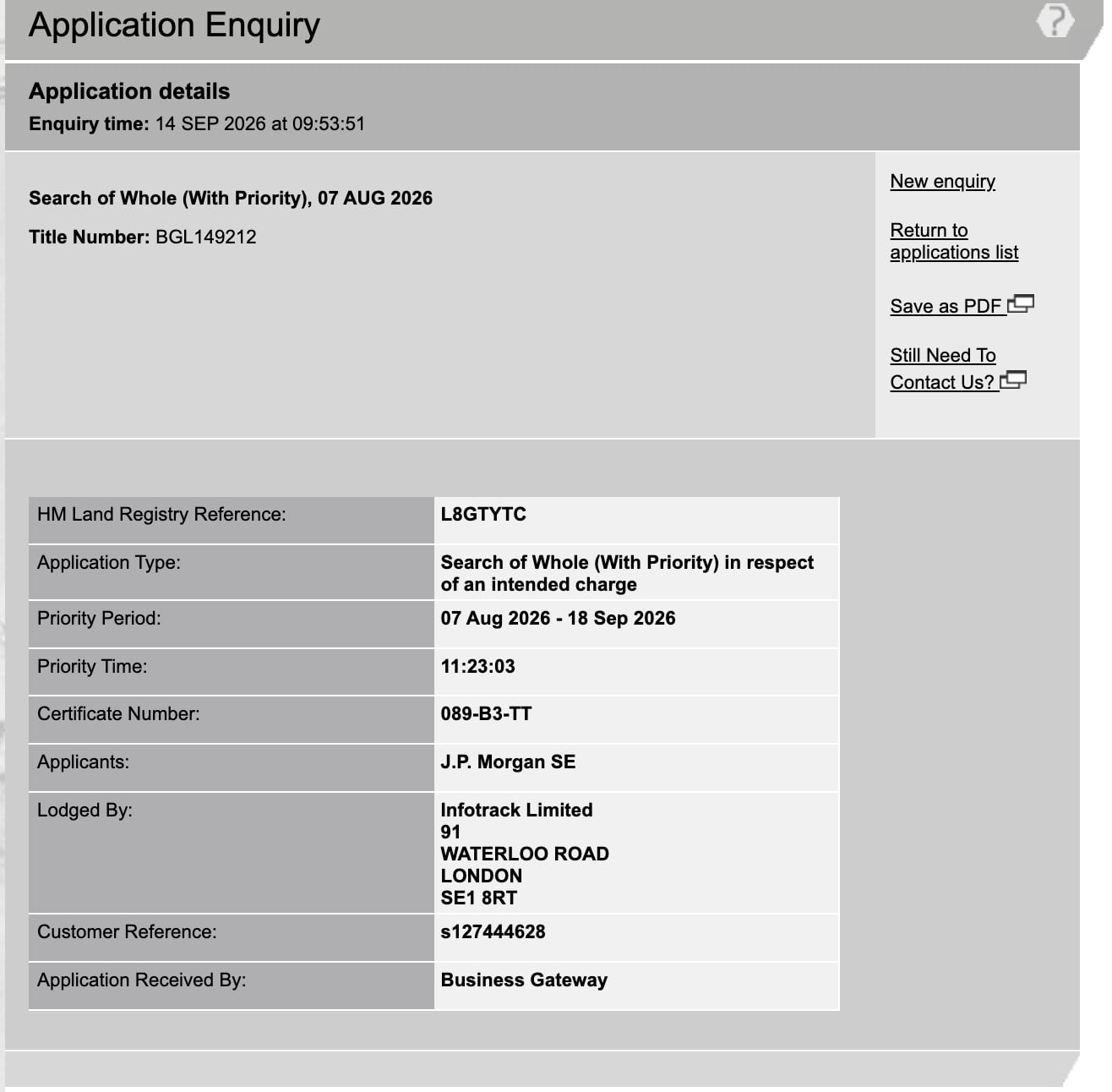Click the applicant J.P. Morgan SE
Image resolution: width=1112 pixels, height=1092 pixels.
(508, 762)
